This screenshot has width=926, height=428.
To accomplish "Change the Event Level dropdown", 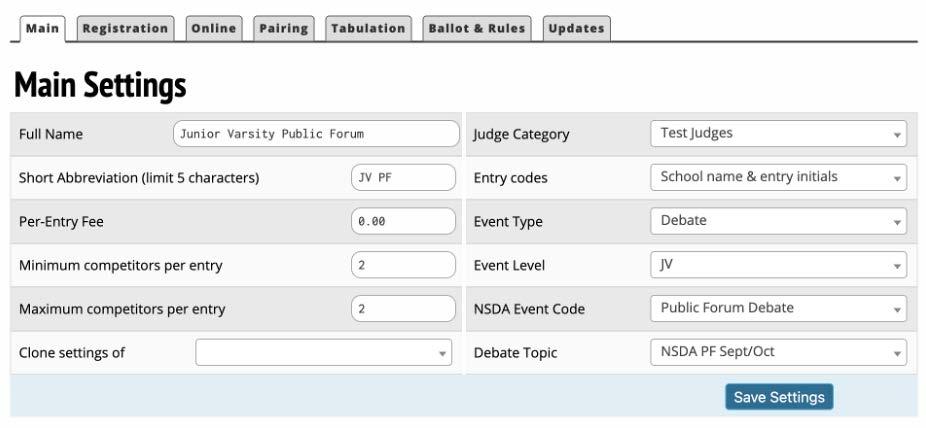I will click(778, 265).
